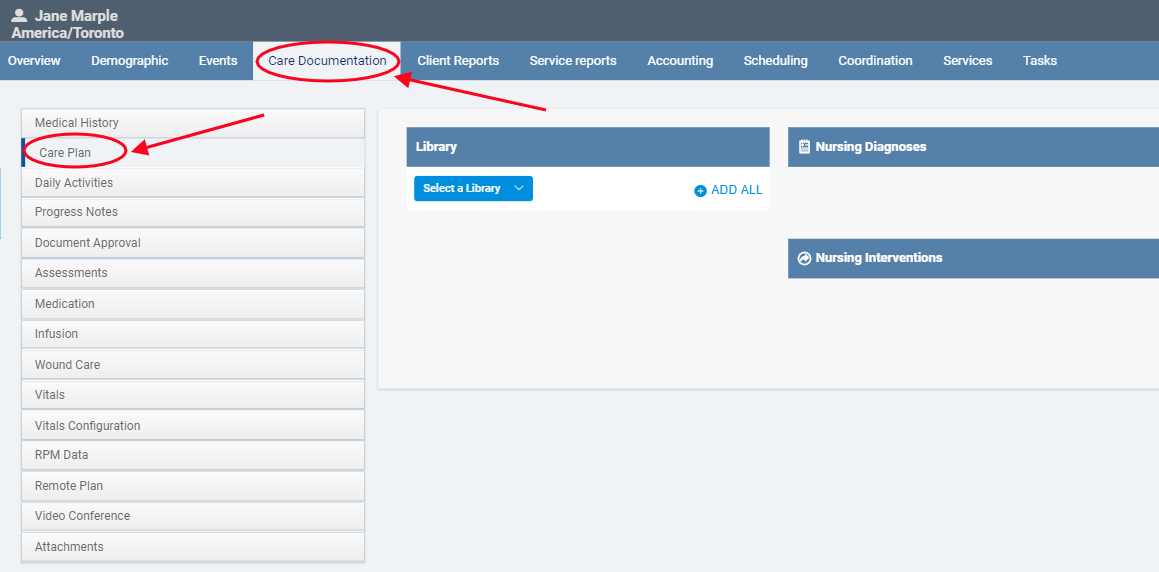Open the Tasks tab

click(x=1040, y=61)
